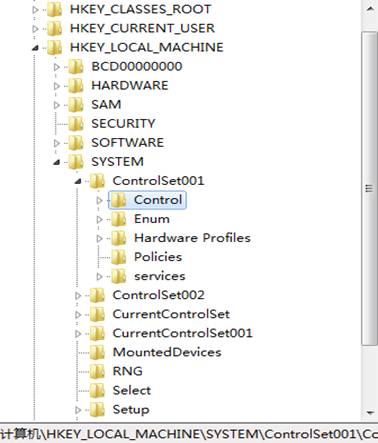Collapse the SYSTEM node arrow

(x=57, y=163)
